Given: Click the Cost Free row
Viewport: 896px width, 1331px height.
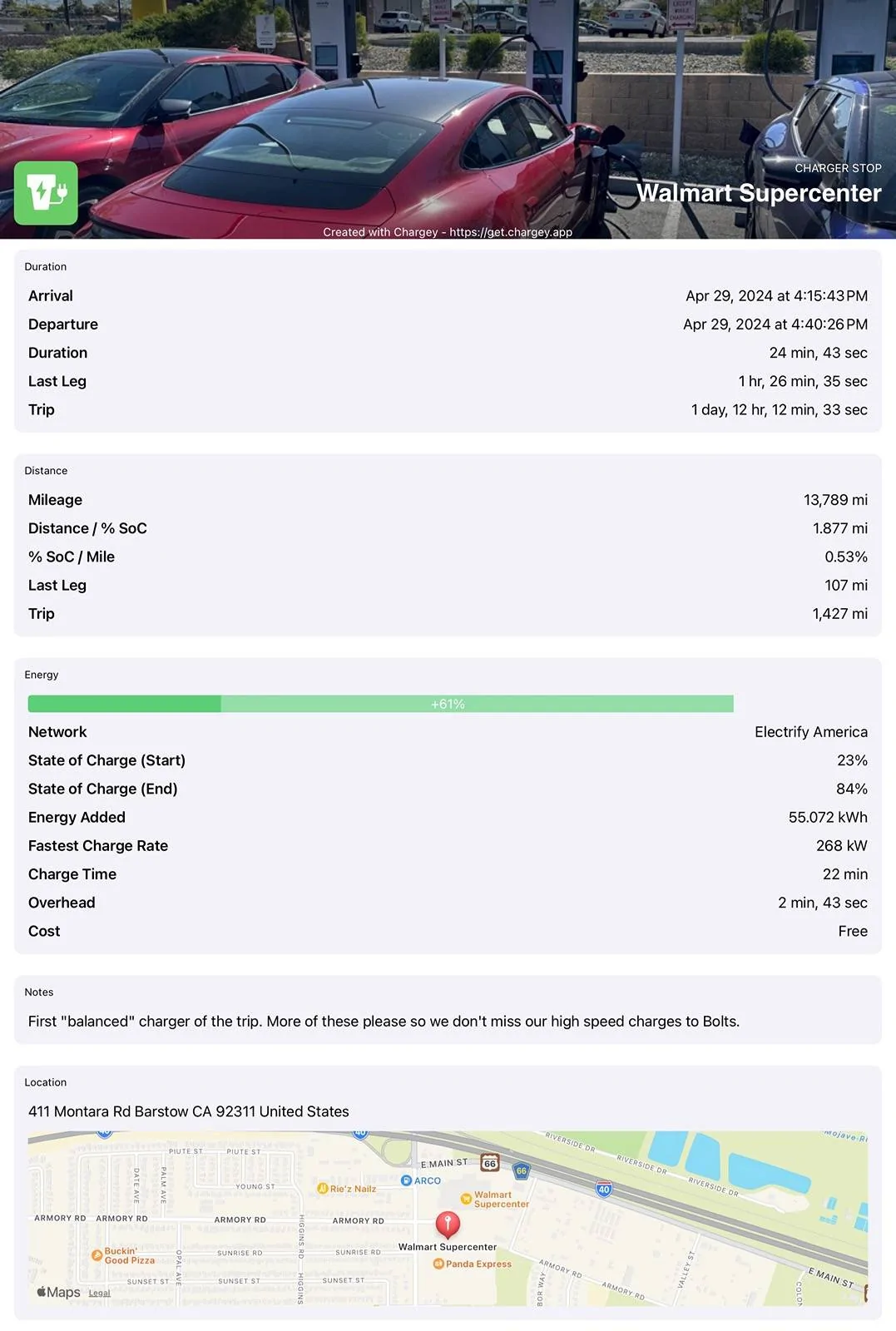Looking at the screenshot, I should 448,931.
